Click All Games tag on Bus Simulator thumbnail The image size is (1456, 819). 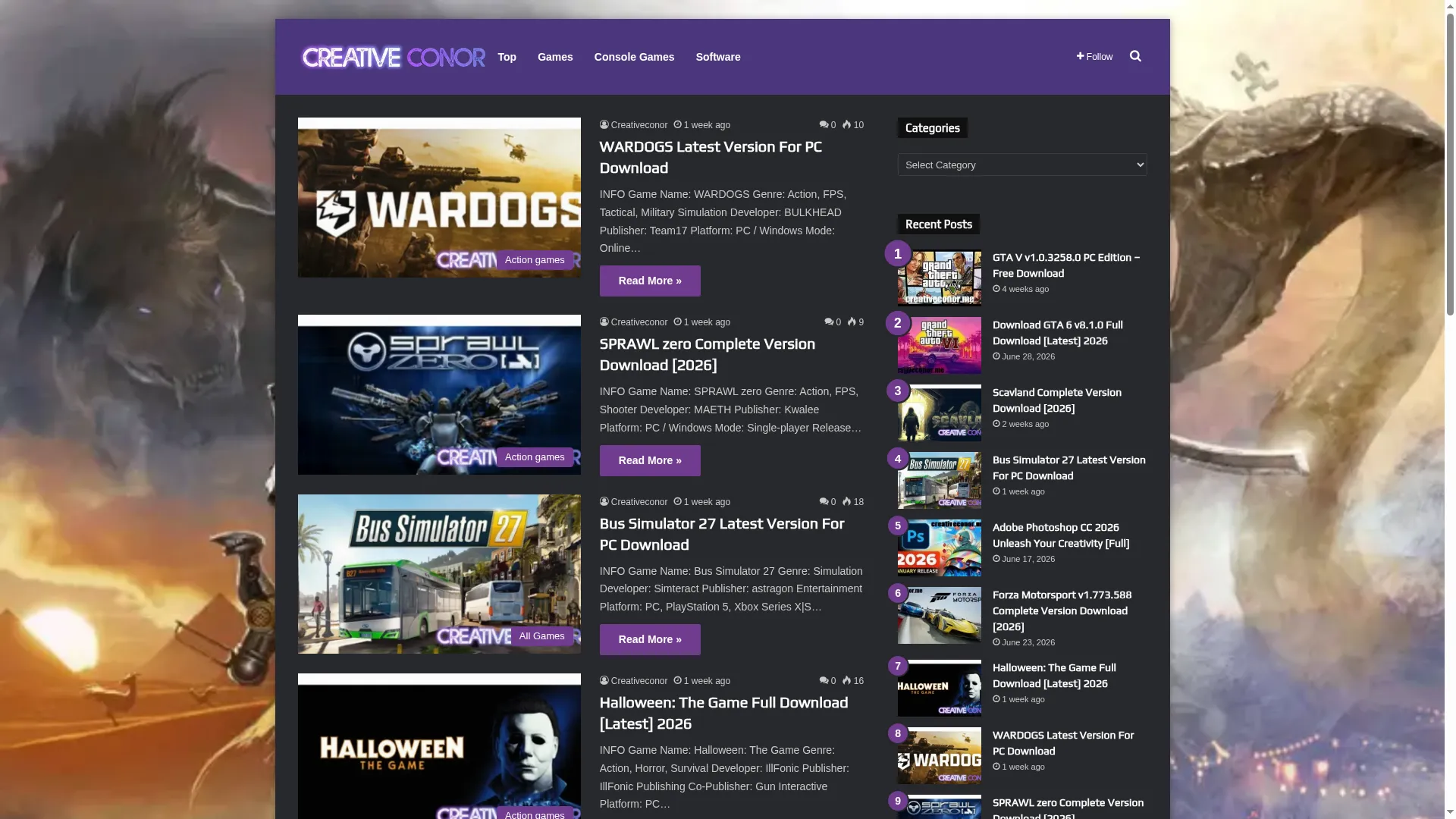[x=541, y=636]
